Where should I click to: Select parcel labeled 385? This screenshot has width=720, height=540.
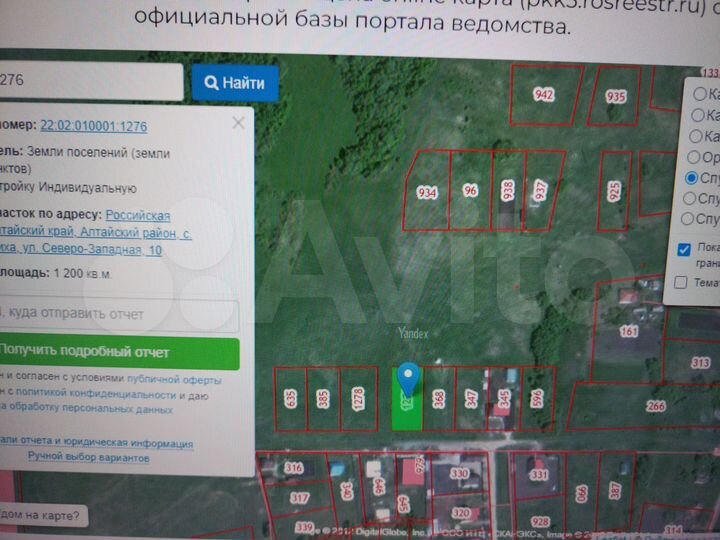coord(323,399)
